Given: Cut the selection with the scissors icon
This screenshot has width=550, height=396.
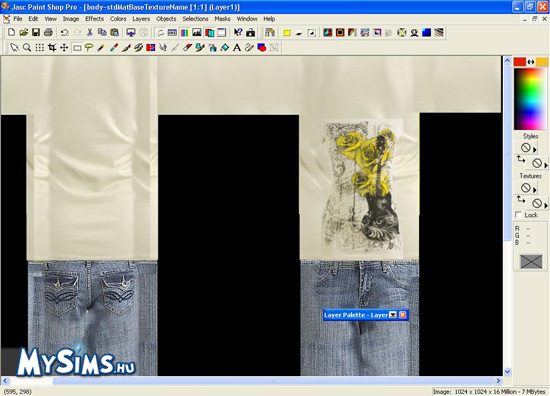Looking at the screenshot, I should pyautogui.click(x=90, y=33).
